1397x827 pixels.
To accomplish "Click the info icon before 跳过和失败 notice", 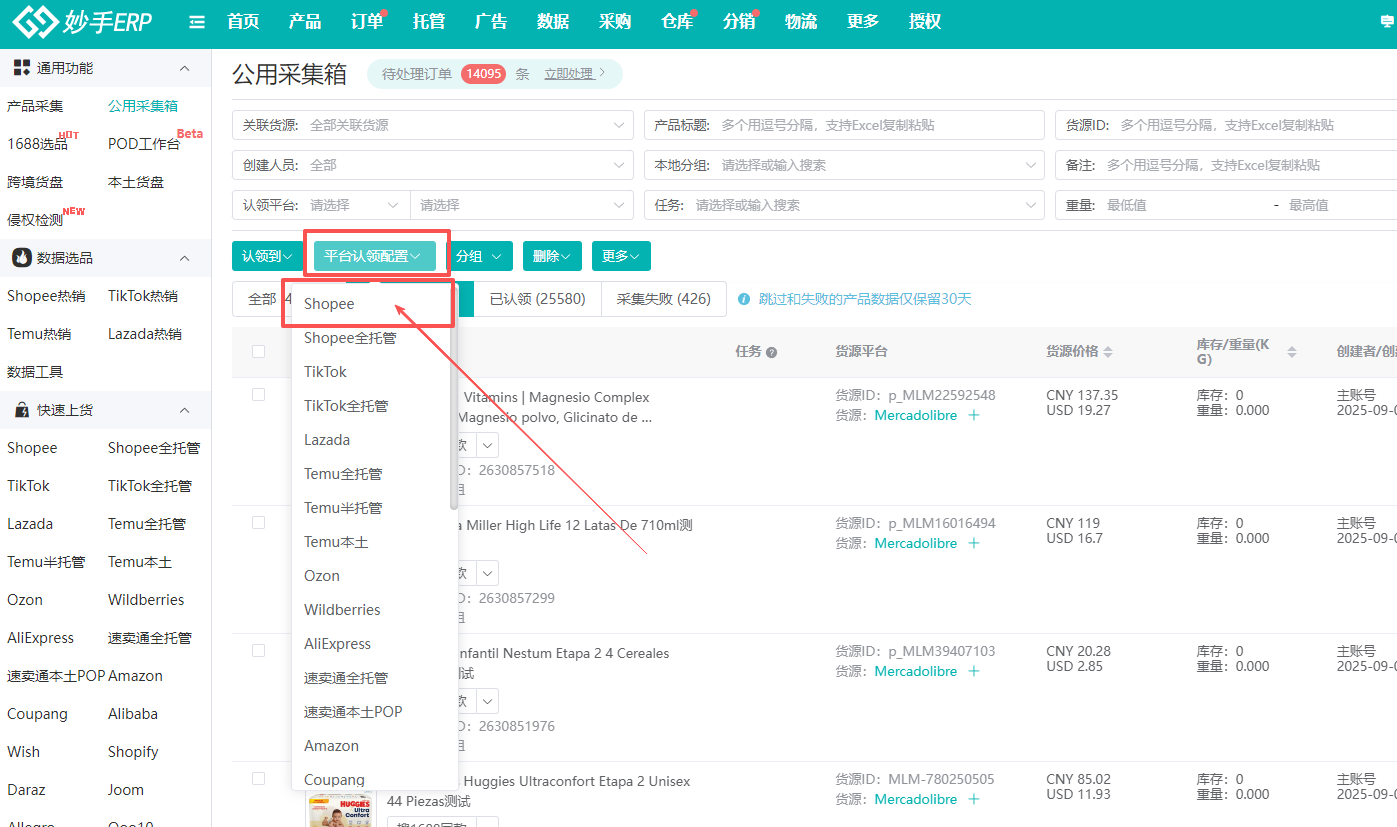I will 744,299.
